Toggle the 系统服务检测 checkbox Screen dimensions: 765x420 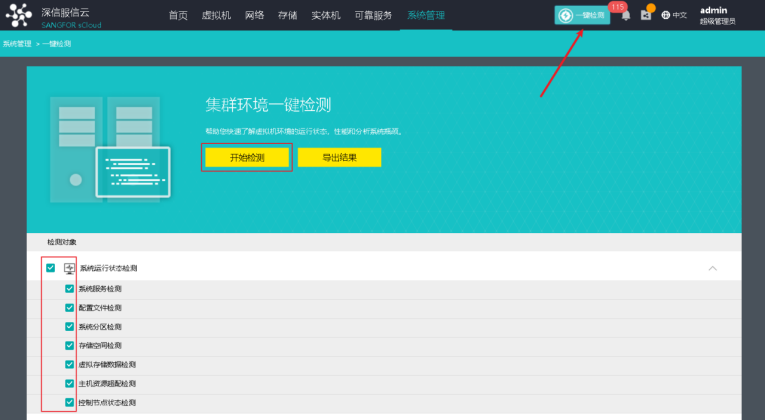click(x=69, y=289)
